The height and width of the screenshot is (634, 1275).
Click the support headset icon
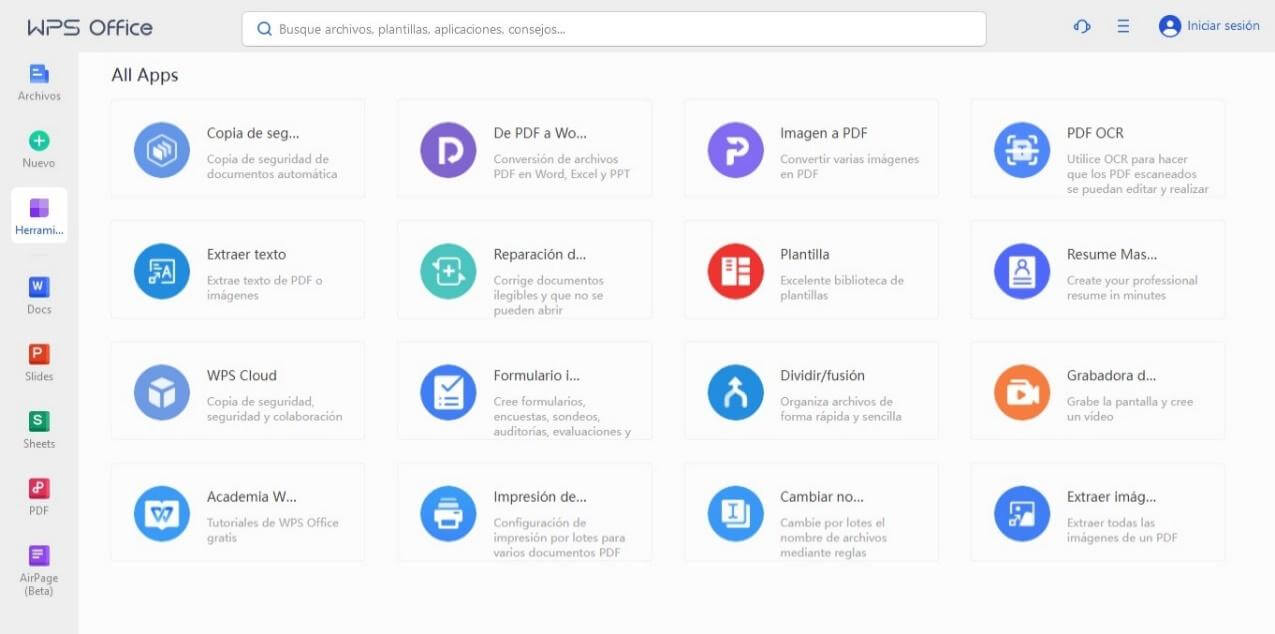pos(1081,27)
